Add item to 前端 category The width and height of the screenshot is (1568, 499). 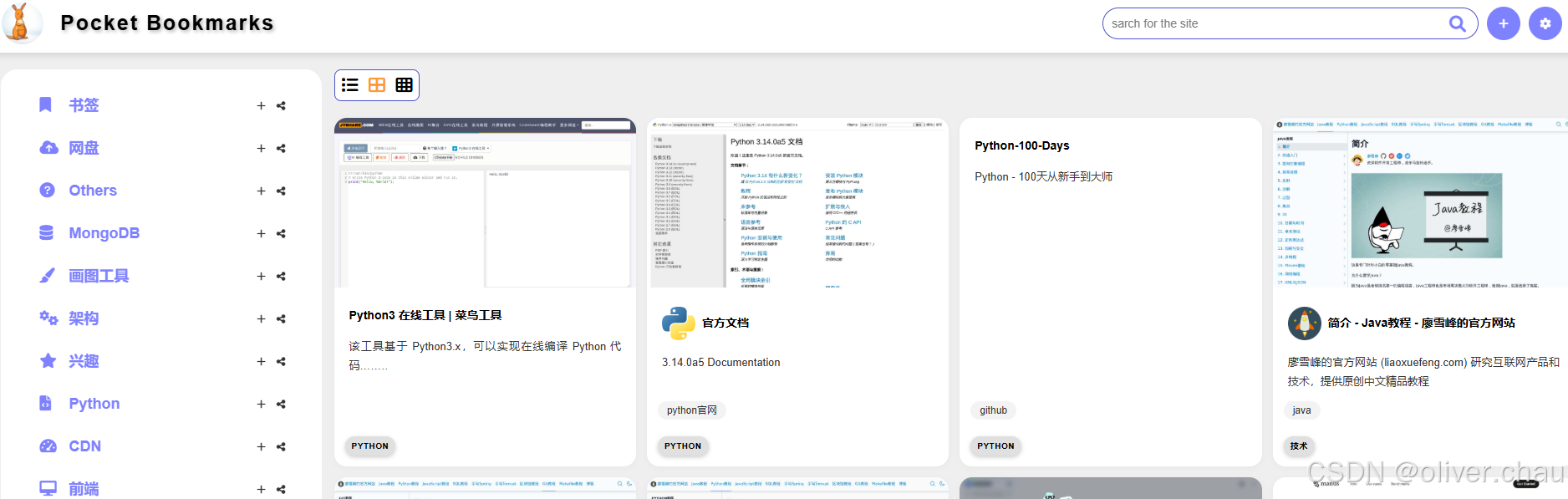click(261, 489)
